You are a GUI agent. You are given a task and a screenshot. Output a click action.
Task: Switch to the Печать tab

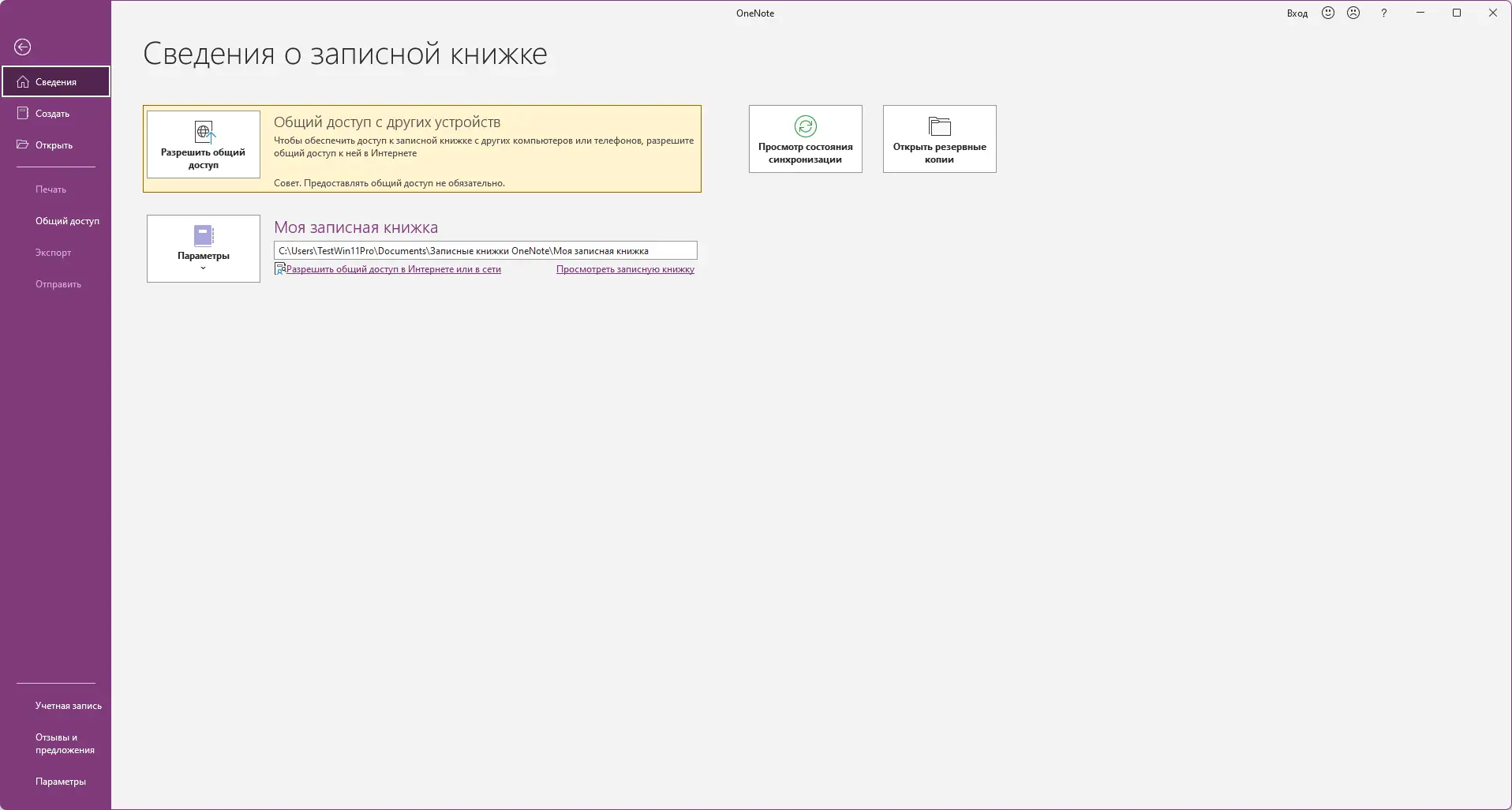56,189
